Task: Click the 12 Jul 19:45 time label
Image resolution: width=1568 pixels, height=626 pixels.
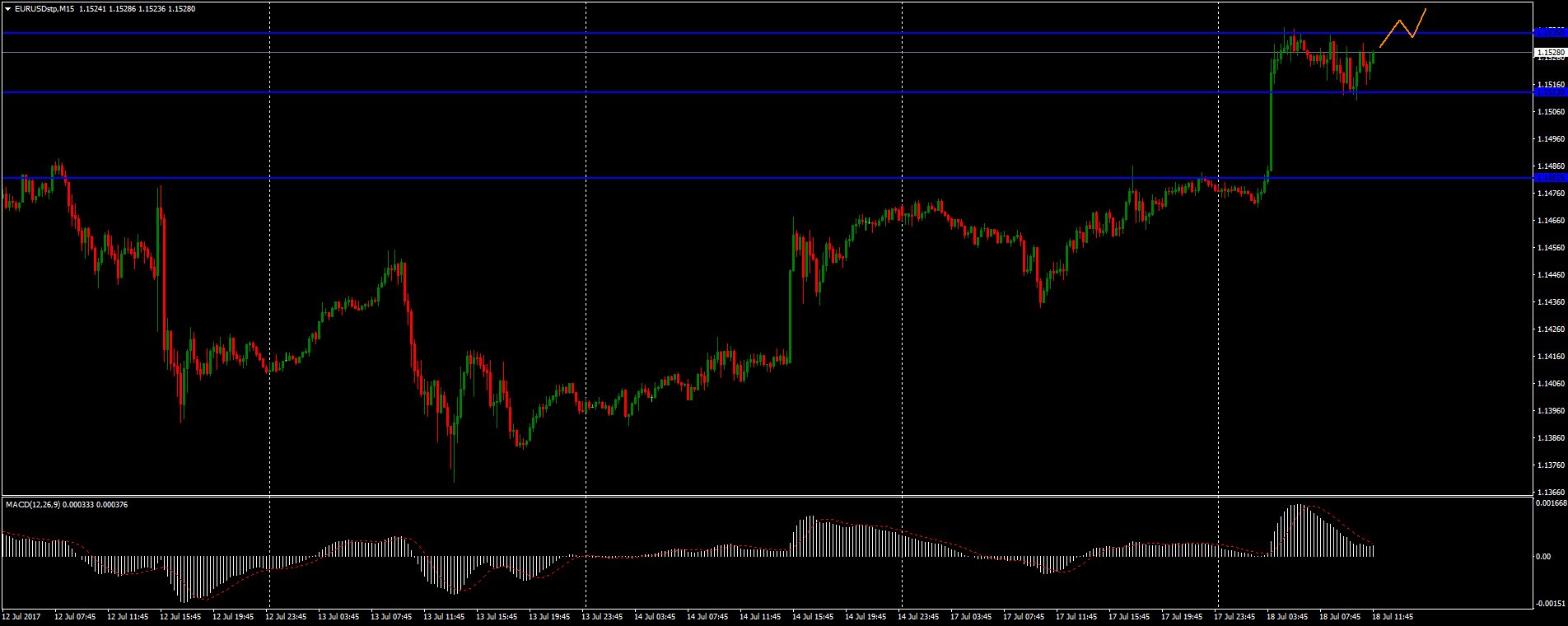Action: 233,615
